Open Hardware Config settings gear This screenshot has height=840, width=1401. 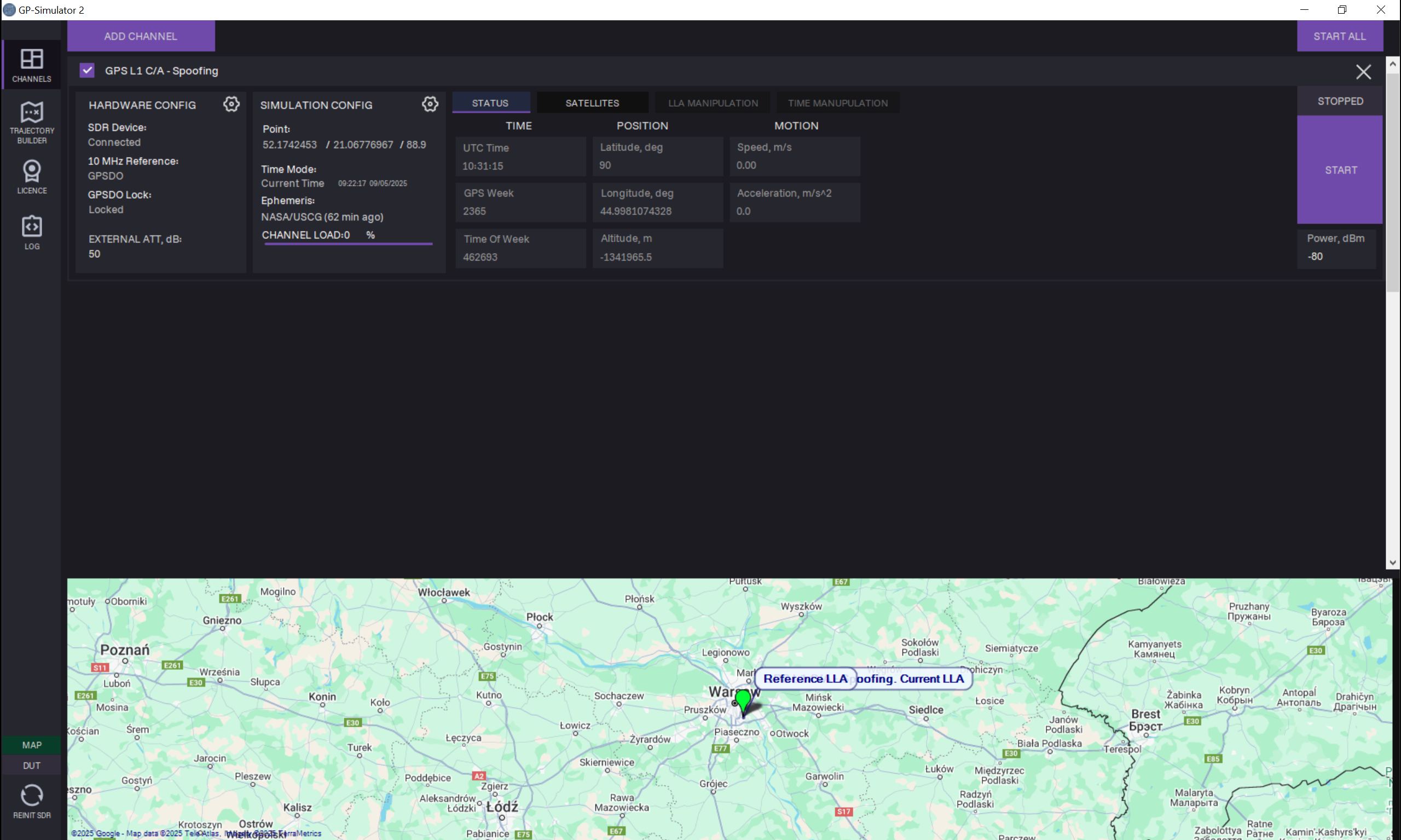click(x=231, y=104)
